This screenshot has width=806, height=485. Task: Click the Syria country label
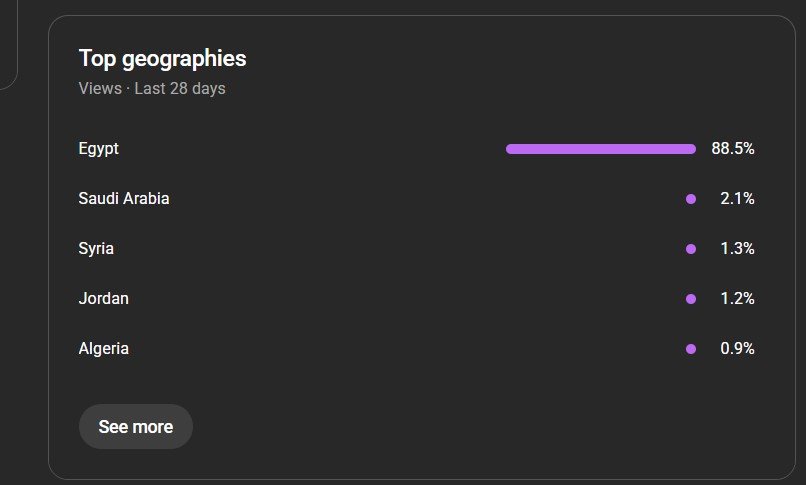96,249
